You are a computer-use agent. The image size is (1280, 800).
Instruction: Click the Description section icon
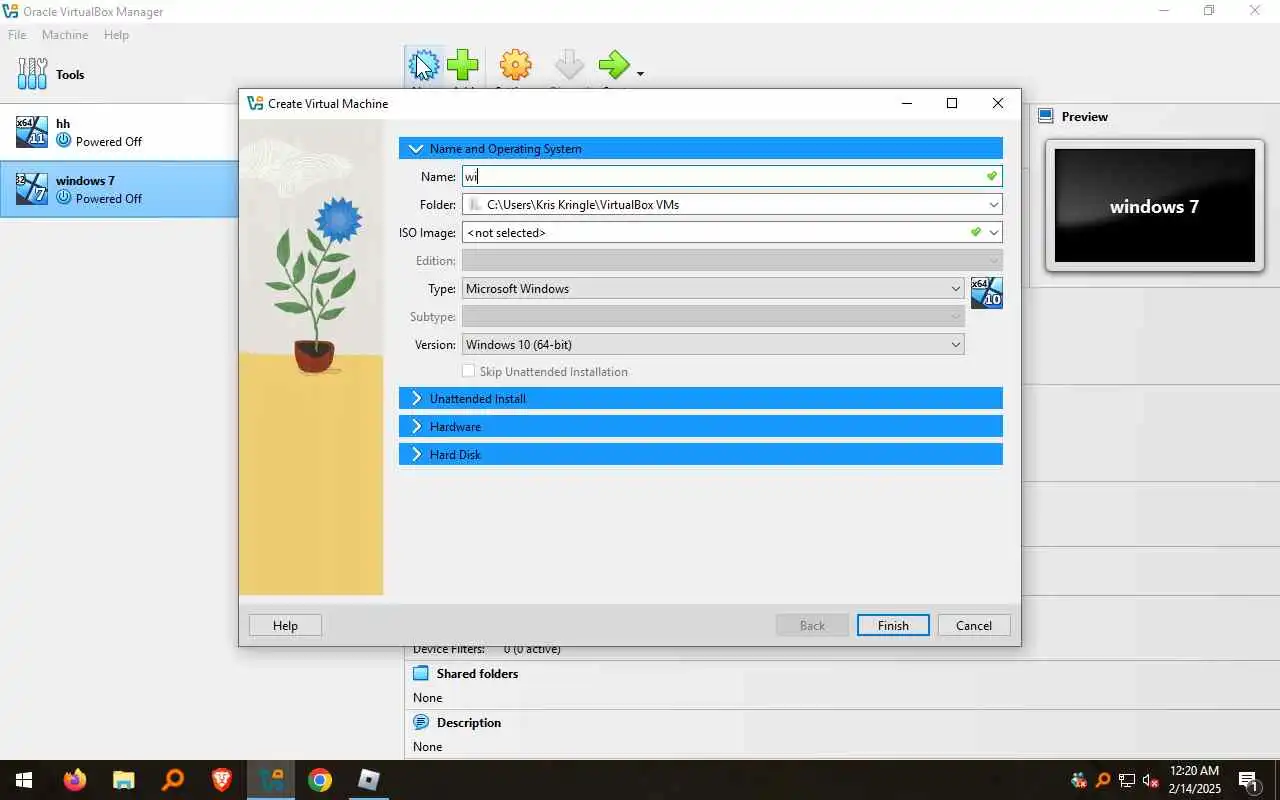tap(421, 722)
